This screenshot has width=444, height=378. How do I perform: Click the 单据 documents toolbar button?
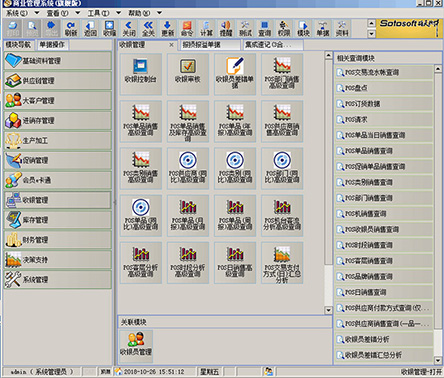(x=323, y=28)
